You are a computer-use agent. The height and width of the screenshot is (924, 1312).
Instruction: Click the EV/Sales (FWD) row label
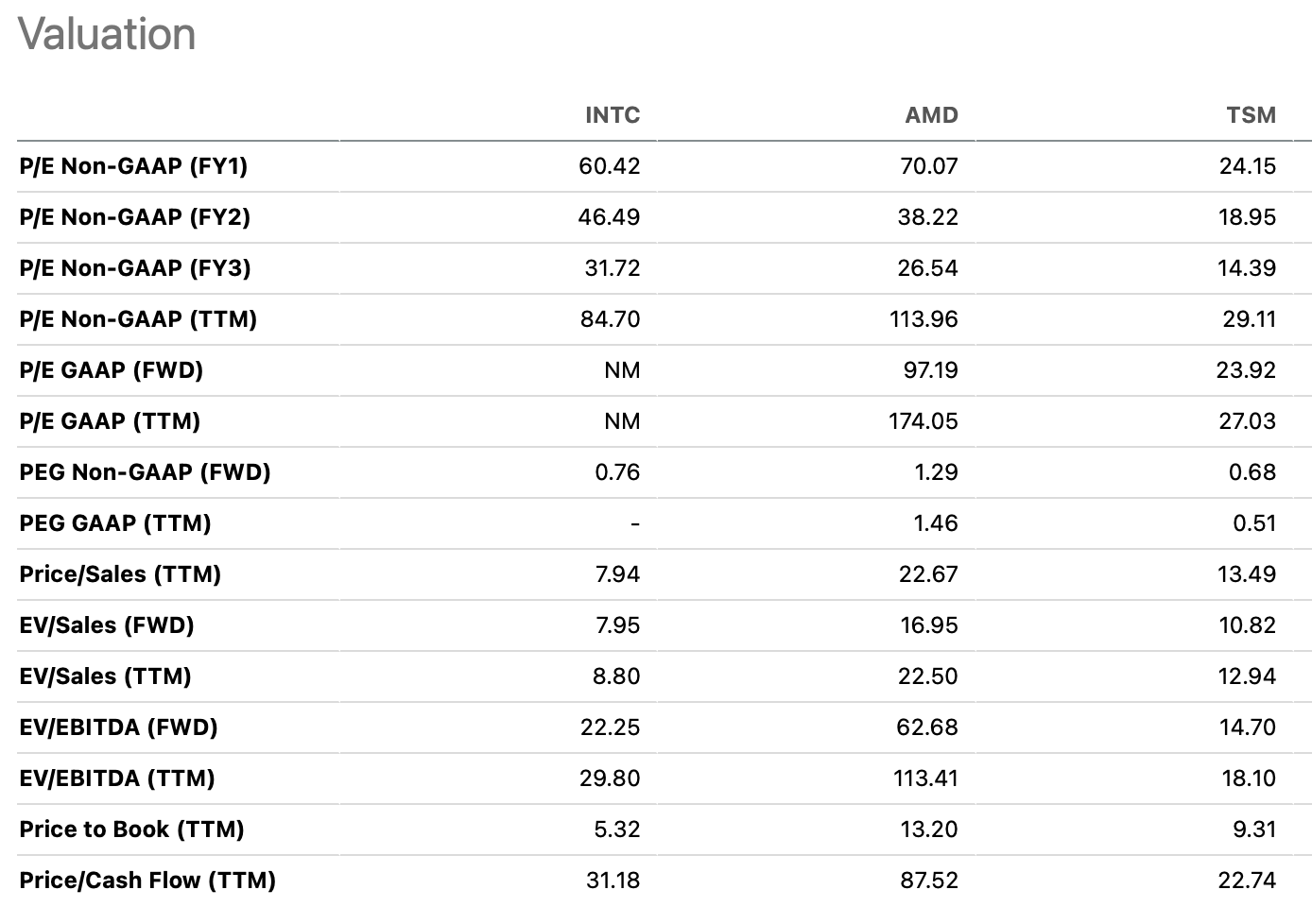pos(107,625)
